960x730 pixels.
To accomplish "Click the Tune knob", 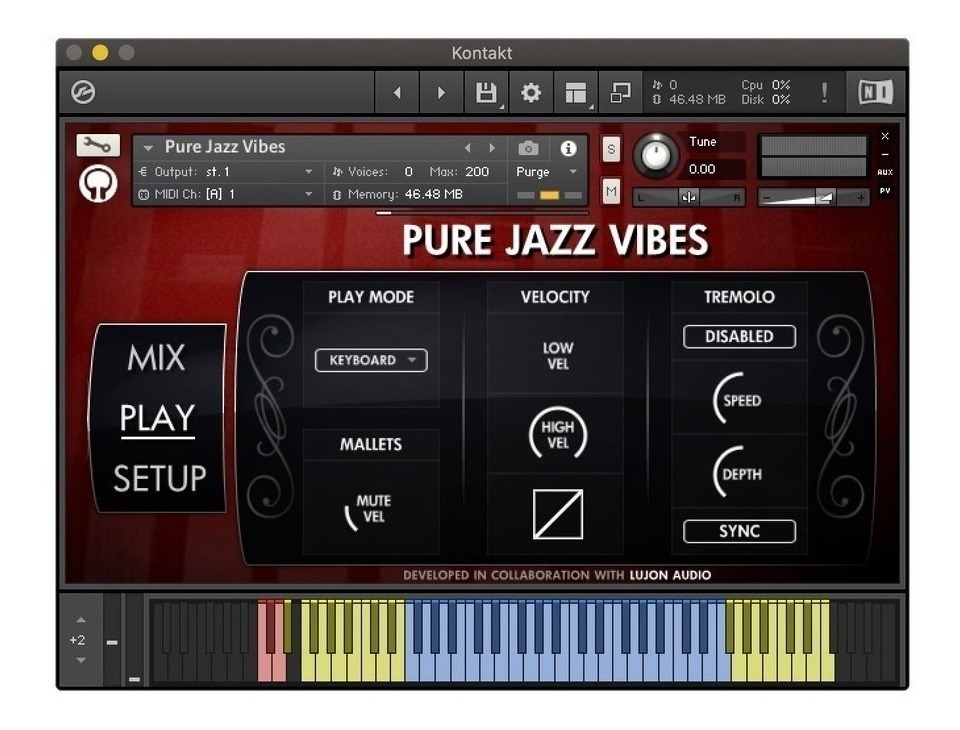I will (x=656, y=154).
